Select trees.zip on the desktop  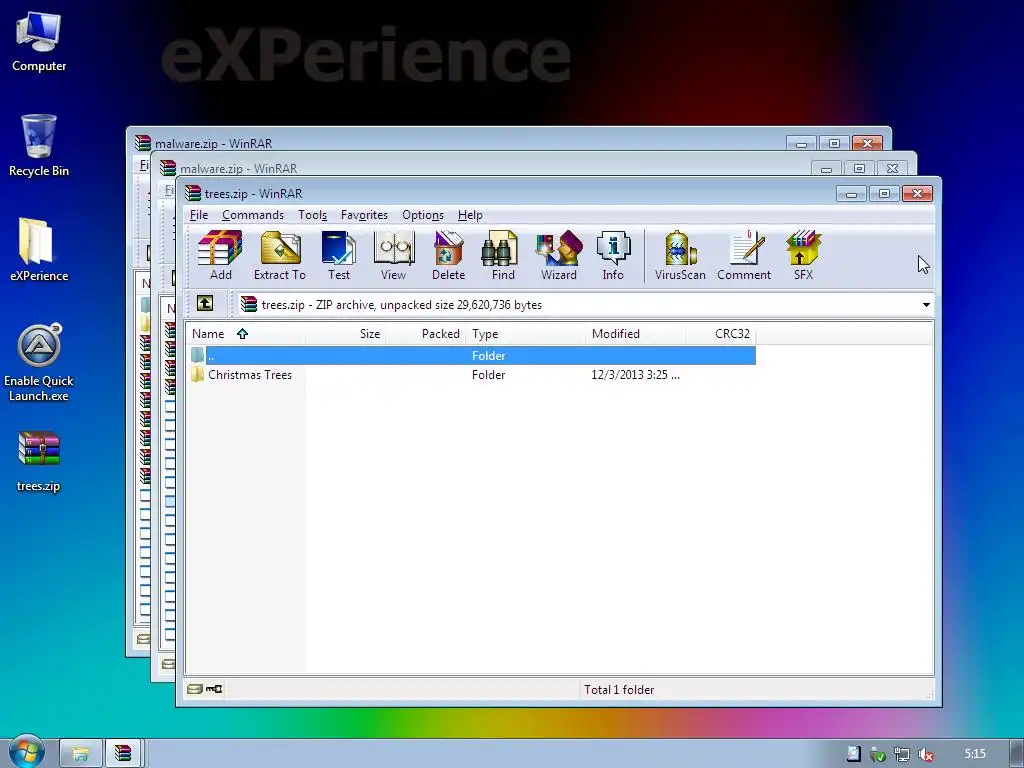pyautogui.click(x=39, y=462)
